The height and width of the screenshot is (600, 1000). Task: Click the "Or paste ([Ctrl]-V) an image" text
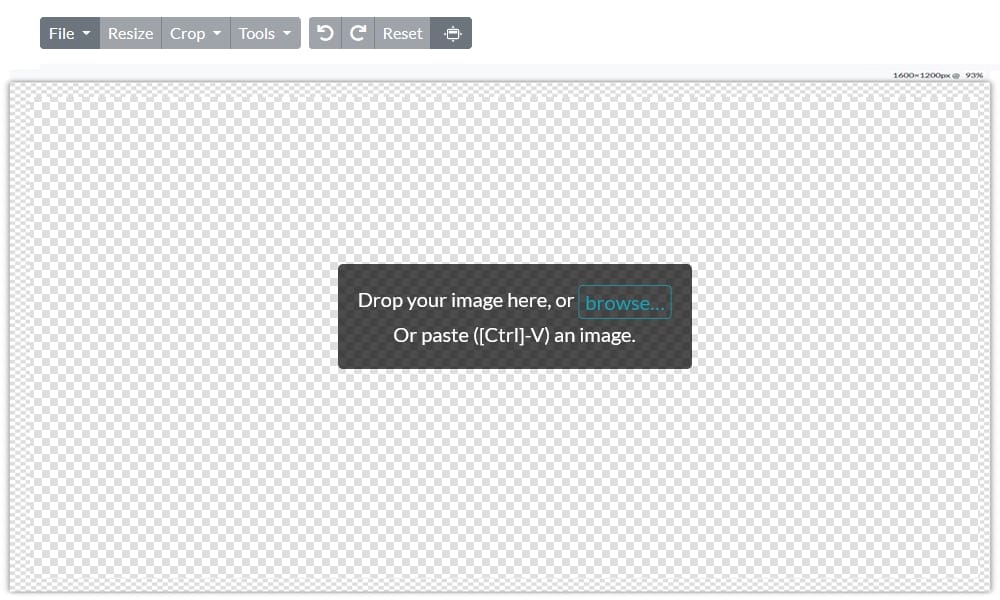click(x=514, y=335)
